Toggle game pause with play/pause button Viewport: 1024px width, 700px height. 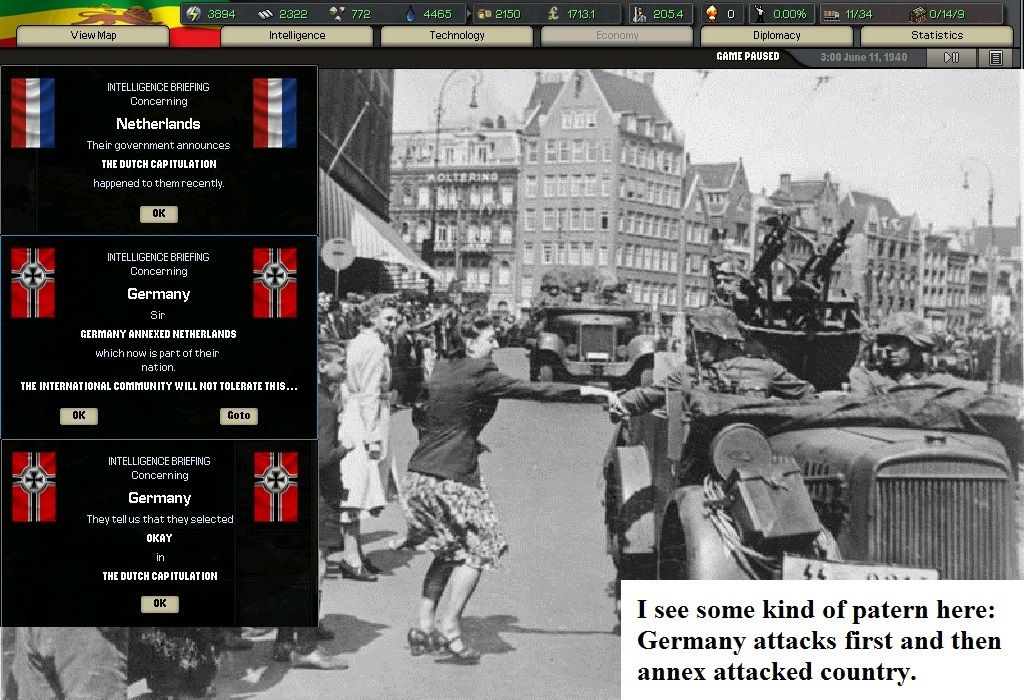951,57
